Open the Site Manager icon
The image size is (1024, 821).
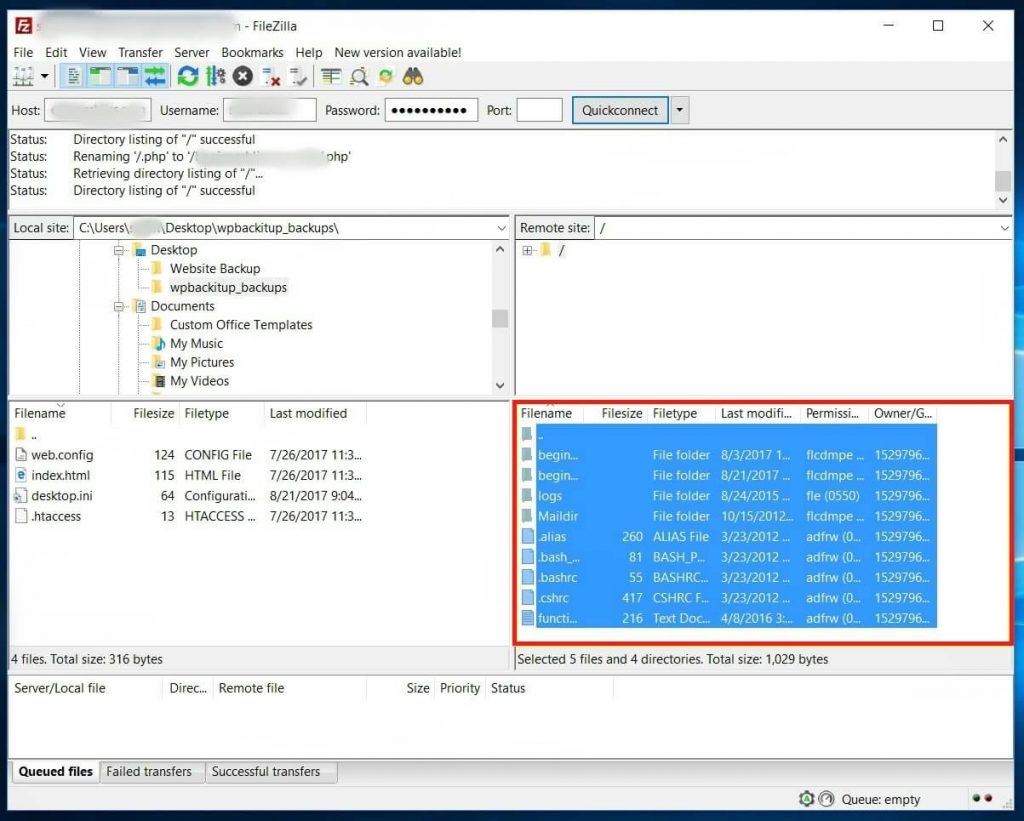23,77
